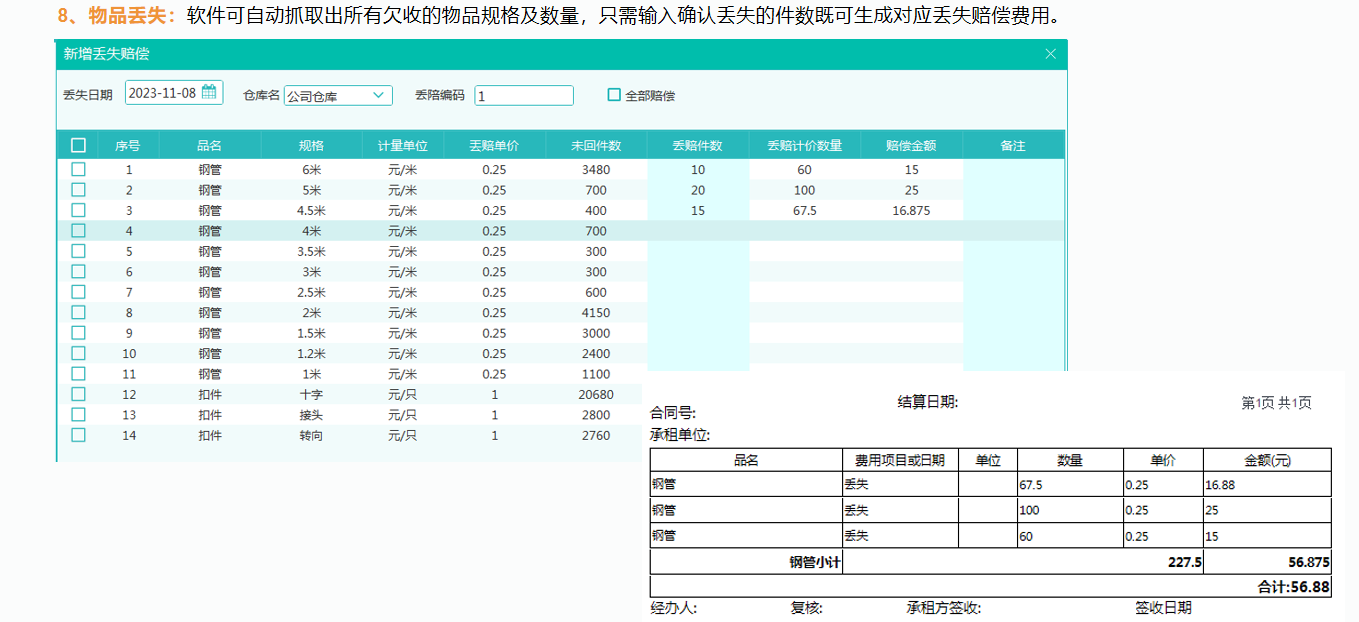
Task: Click the 规格 cell 十字
Action: click(311, 395)
